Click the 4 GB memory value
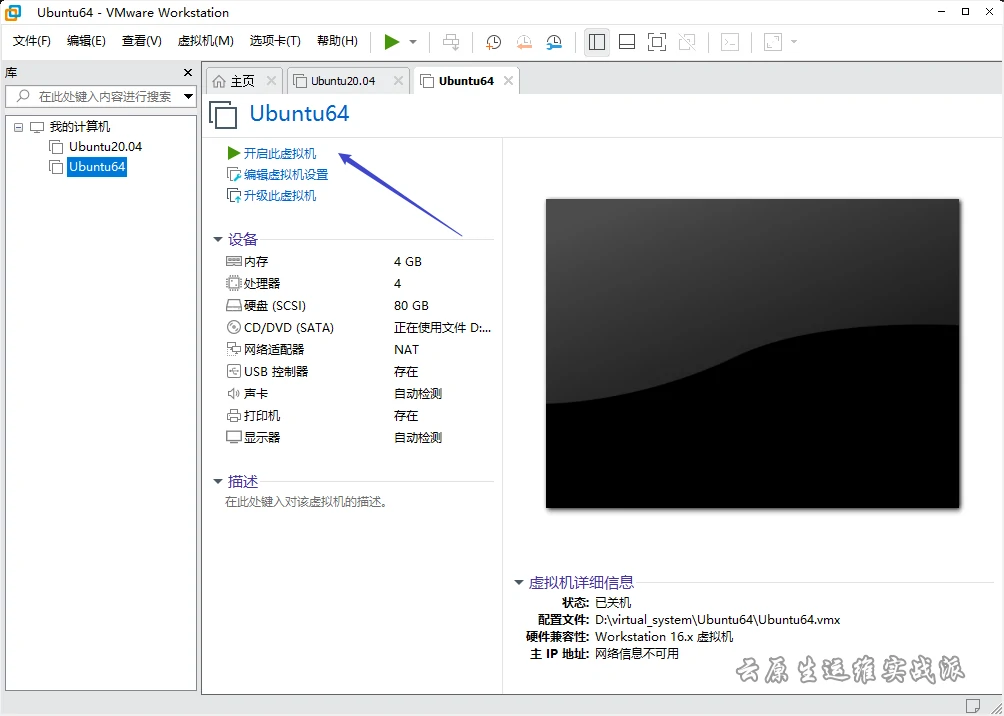Viewport: 1004px width, 716px height. [408, 261]
